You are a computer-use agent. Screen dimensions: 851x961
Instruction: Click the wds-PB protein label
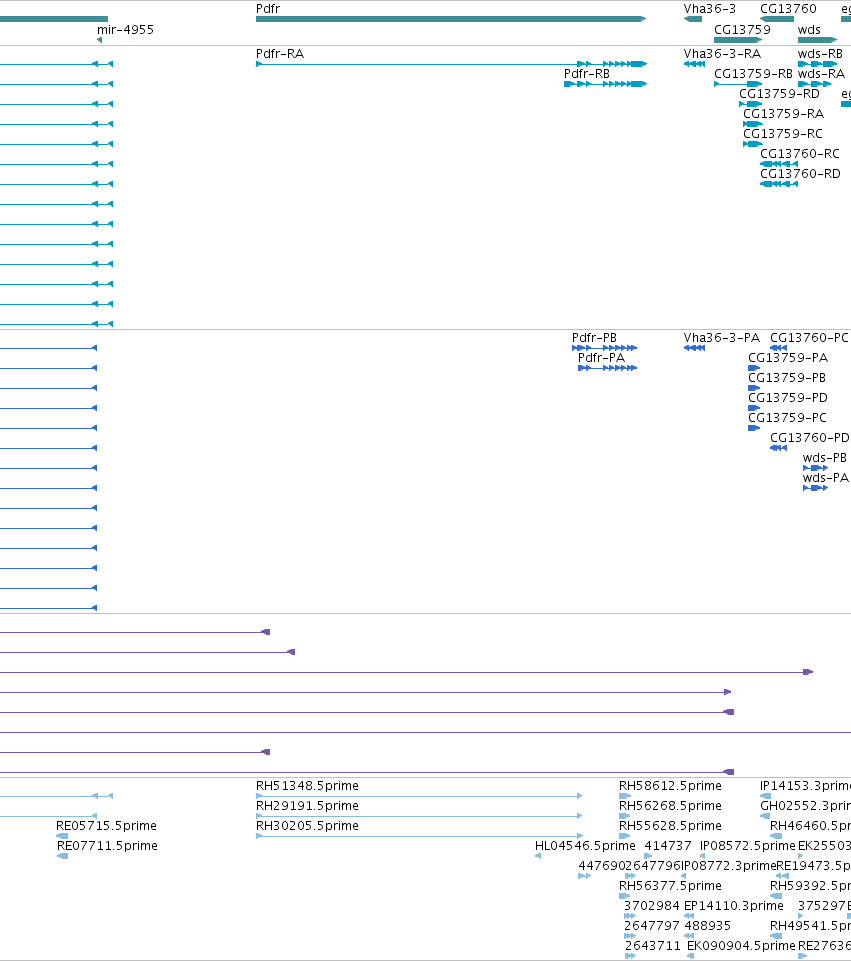825,458
